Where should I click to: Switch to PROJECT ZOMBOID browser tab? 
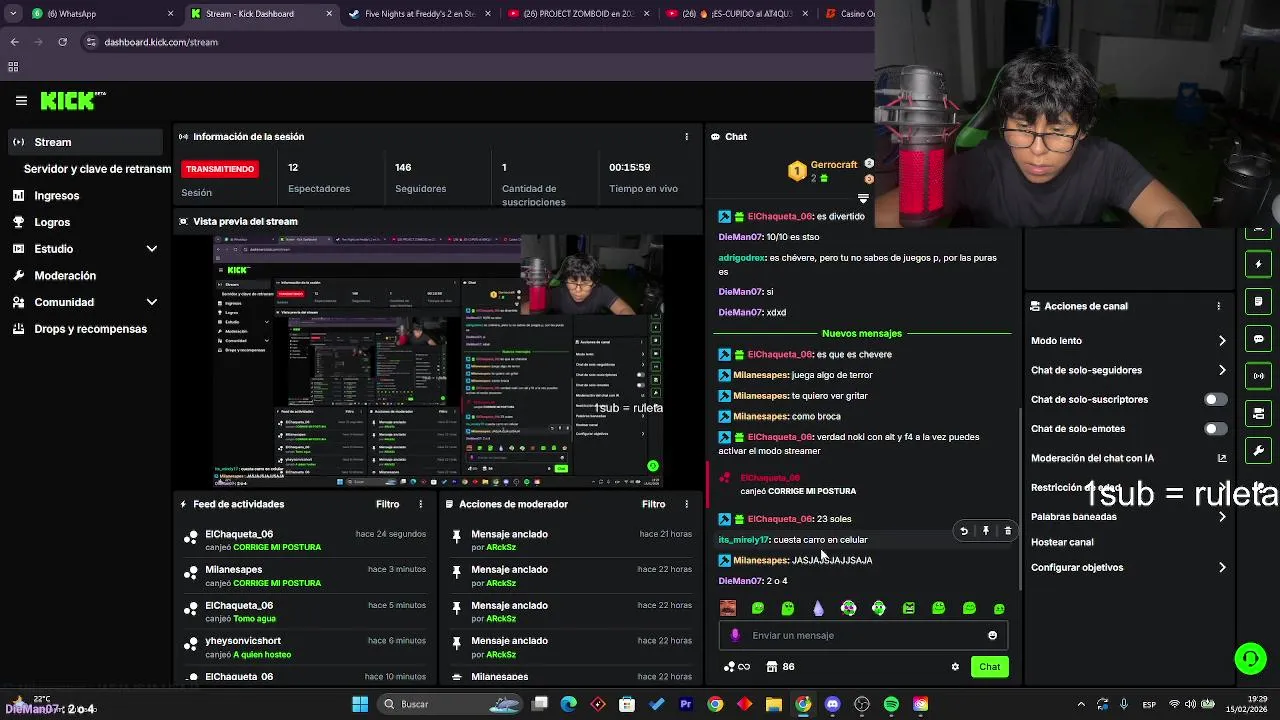click(x=578, y=13)
